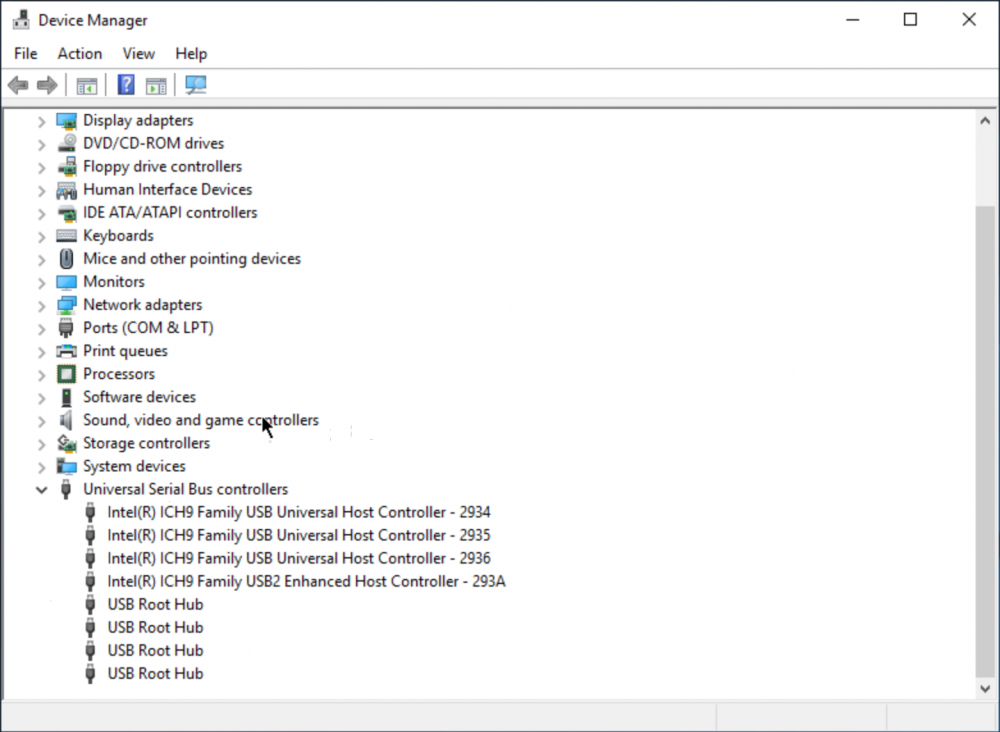This screenshot has width=1000, height=732.
Task: Click the Network adapters icon
Action: click(66, 305)
